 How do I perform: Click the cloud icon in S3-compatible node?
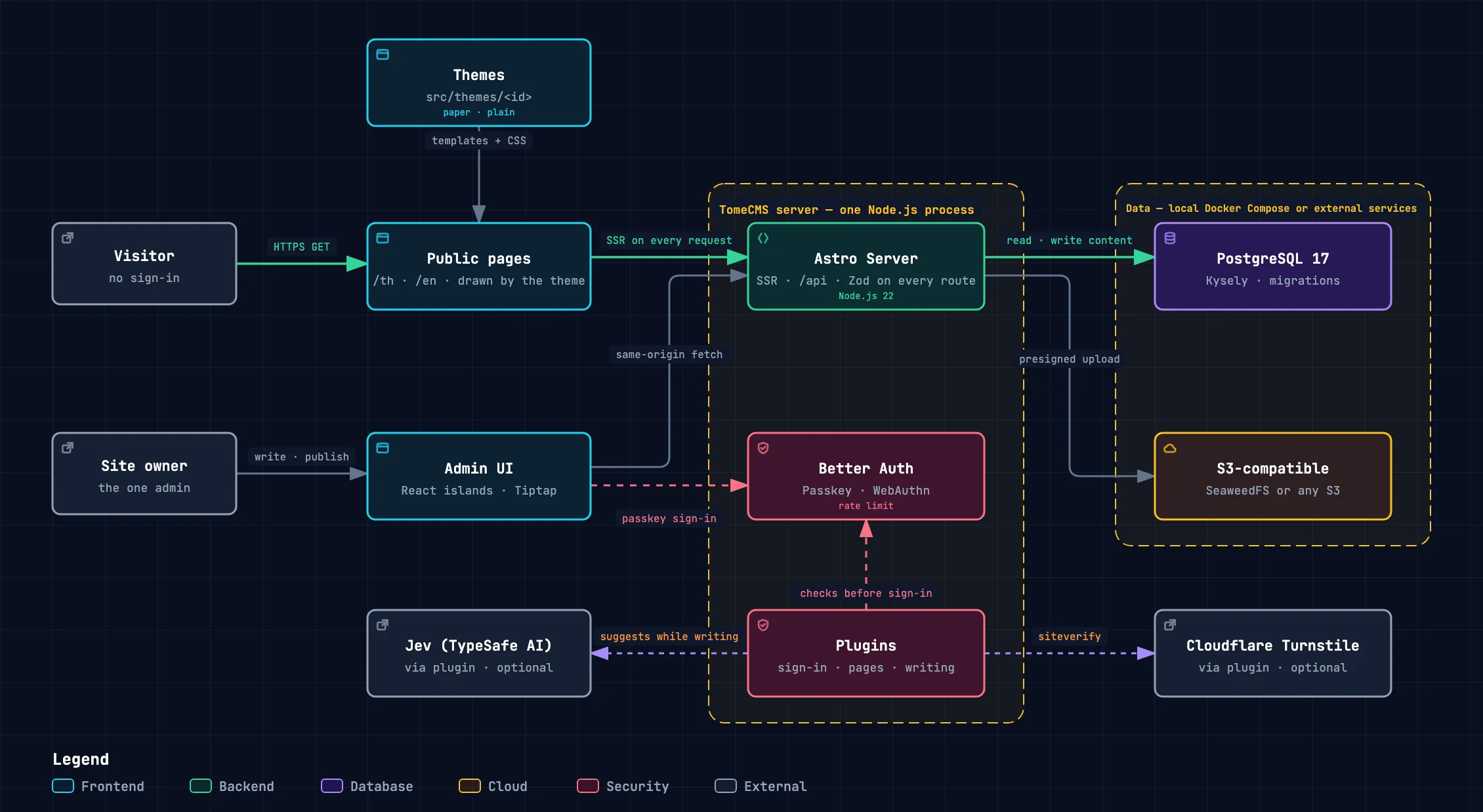coord(1170,449)
